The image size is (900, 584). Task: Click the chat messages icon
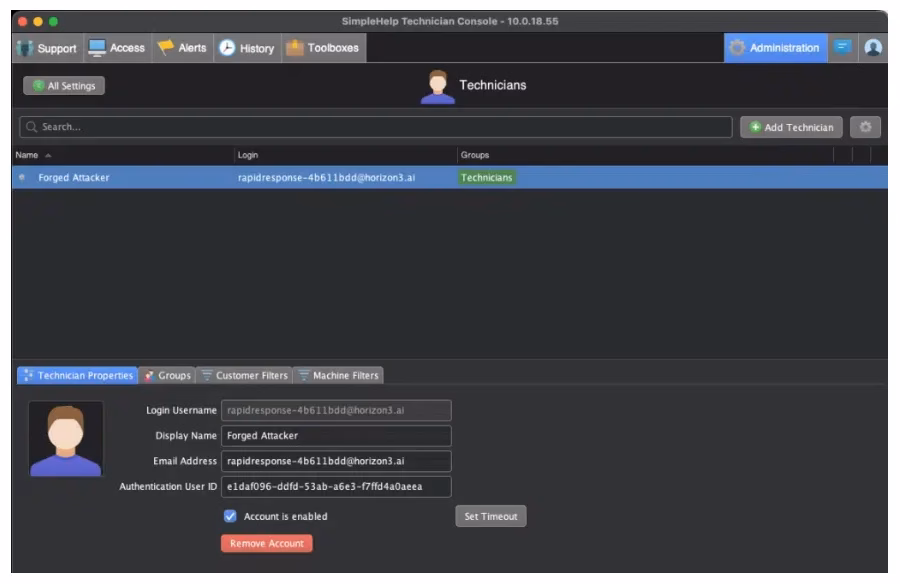[843, 48]
